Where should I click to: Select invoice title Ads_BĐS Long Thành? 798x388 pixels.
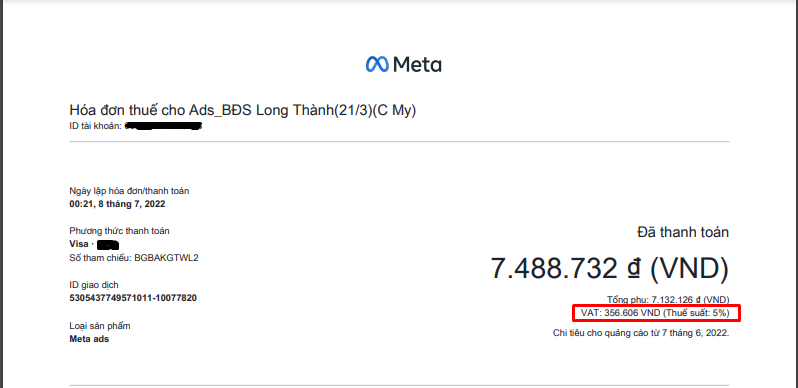click(x=243, y=110)
